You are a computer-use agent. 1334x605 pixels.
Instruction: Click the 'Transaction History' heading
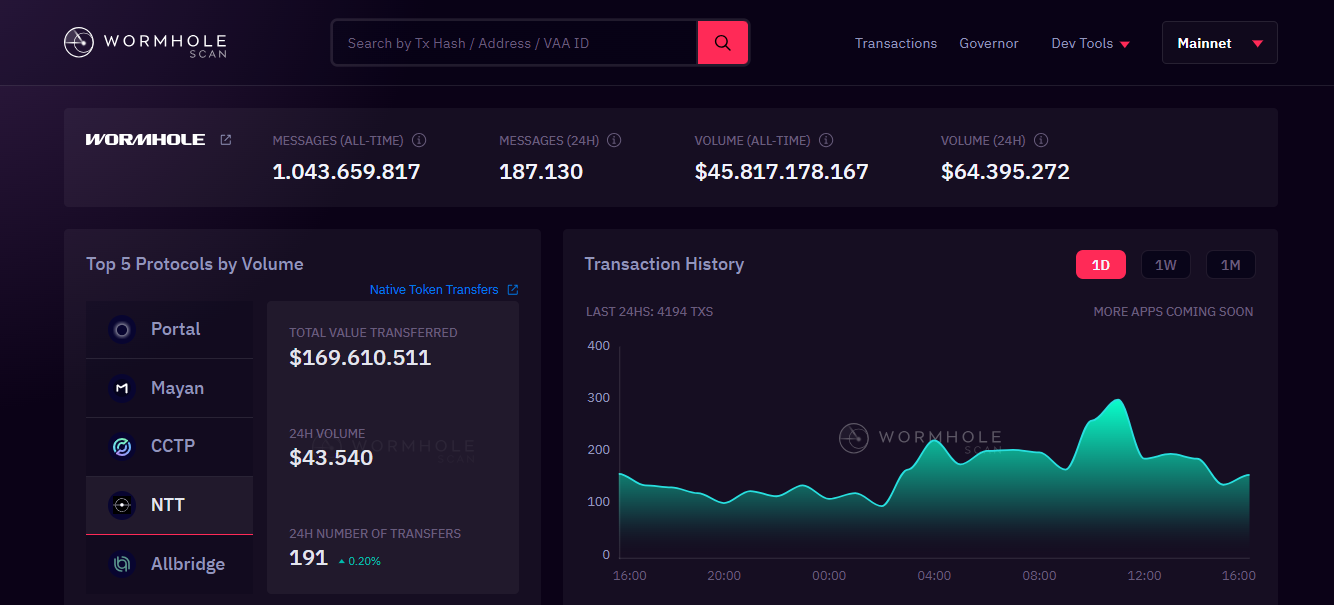[x=664, y=264]
